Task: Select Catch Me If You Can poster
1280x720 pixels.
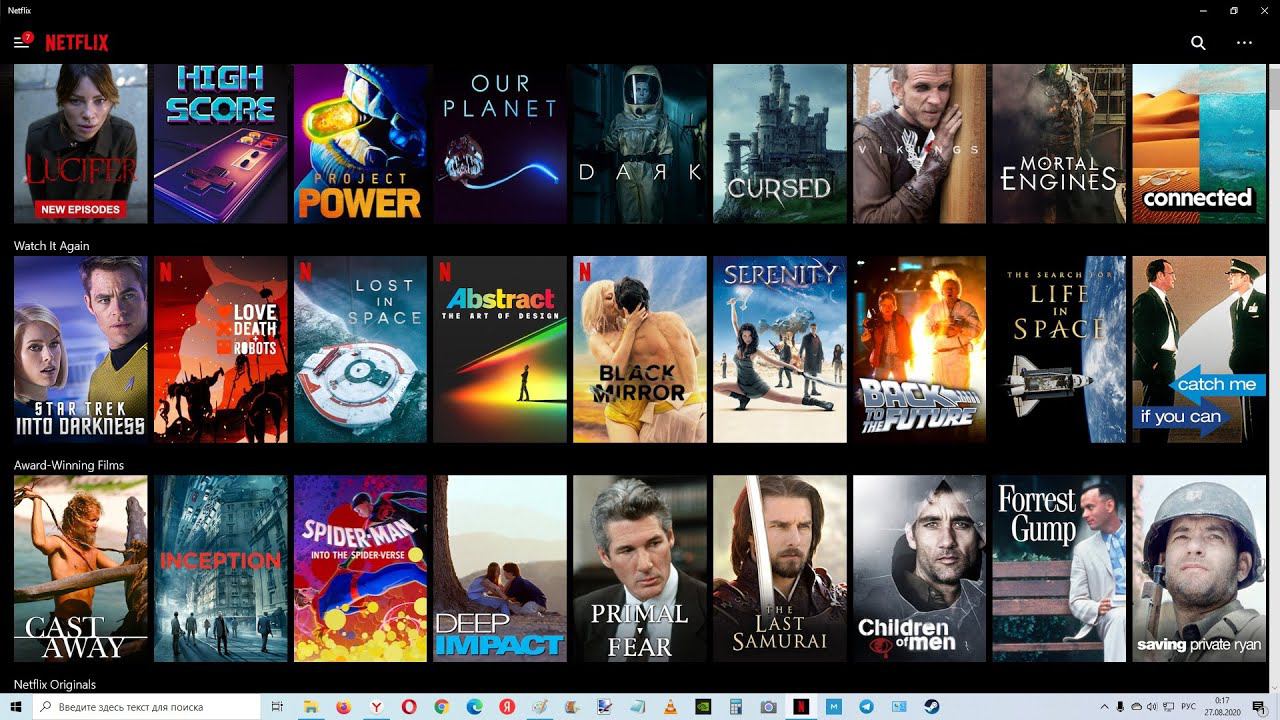Action: 1199,349
